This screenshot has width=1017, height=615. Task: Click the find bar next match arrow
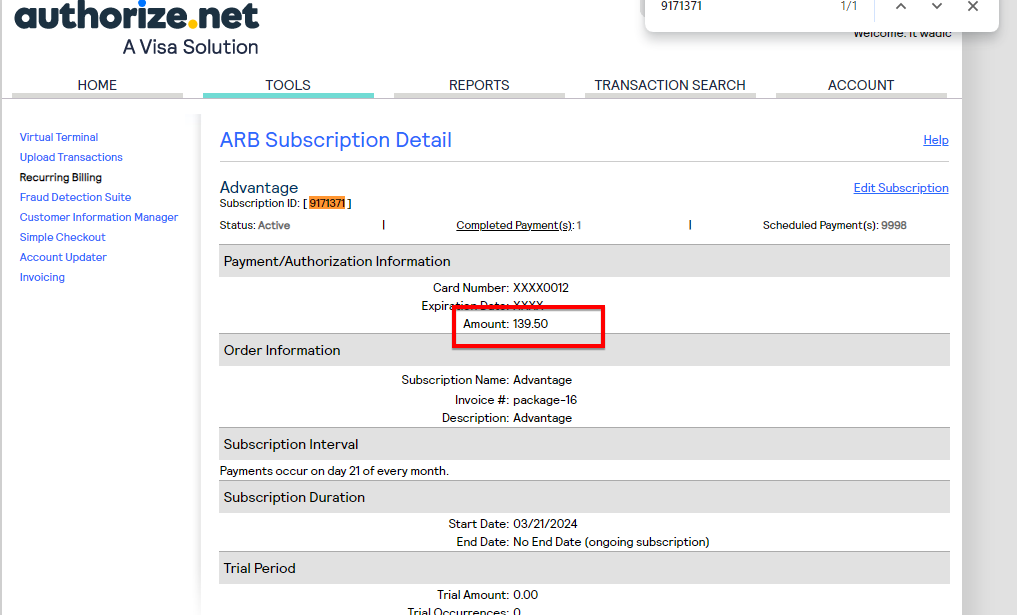point(937,6)
